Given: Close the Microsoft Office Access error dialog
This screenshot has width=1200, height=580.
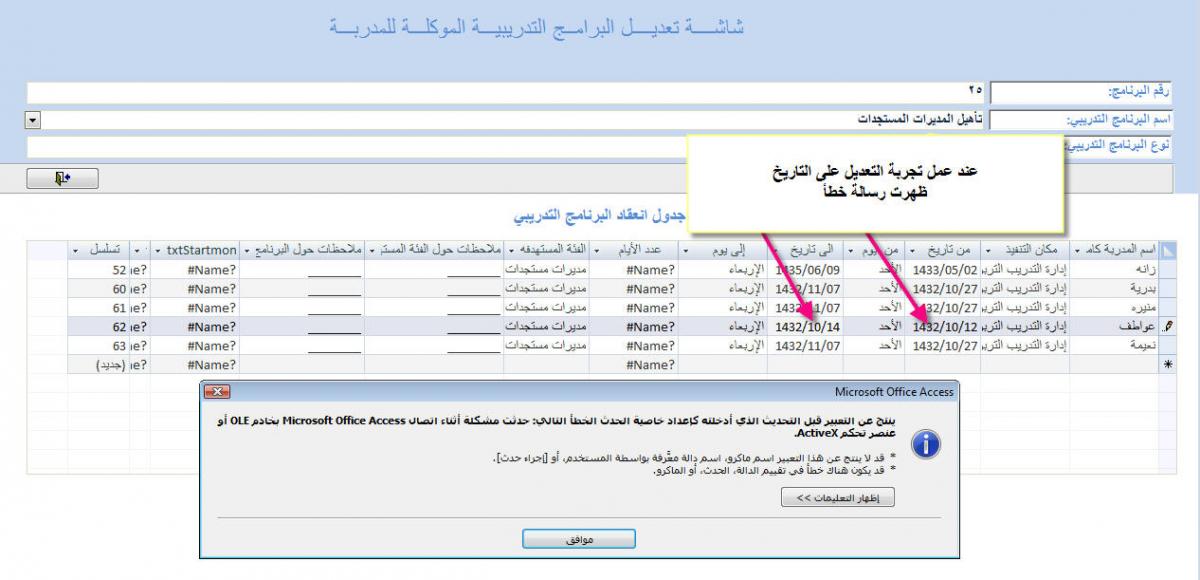Looking at the screenshot, I should point(217,391).
